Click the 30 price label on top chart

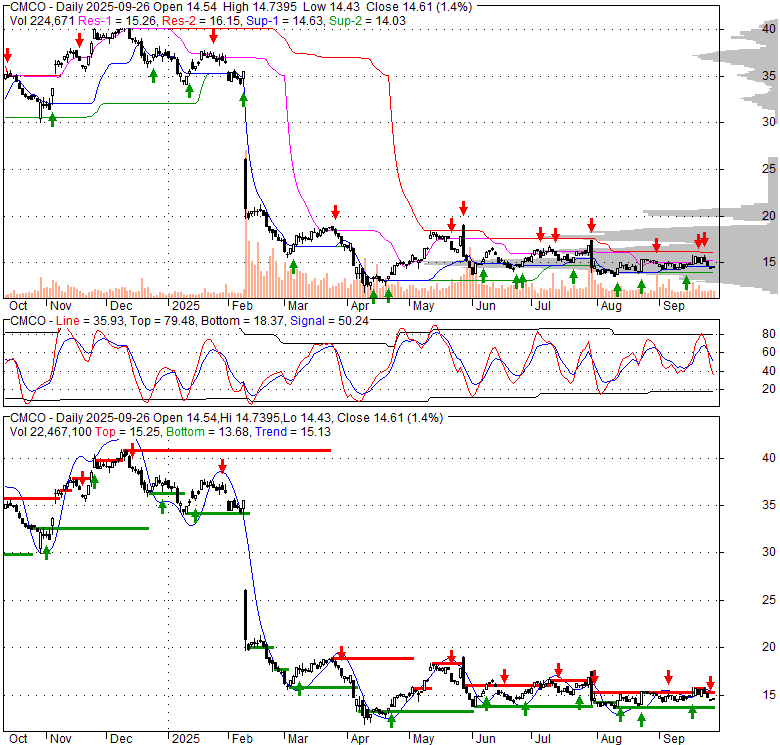coord(769,122)
